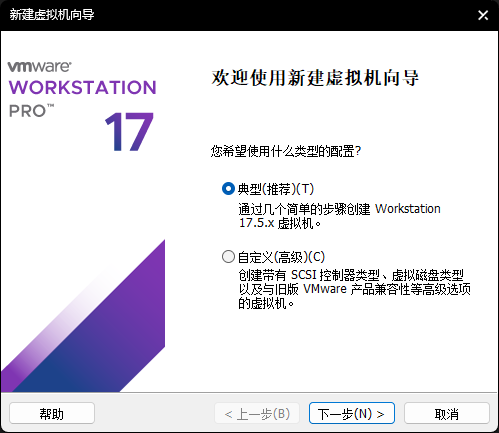Click the WORKSTATION banner text
Screen dimensions: 499x433
82,88
